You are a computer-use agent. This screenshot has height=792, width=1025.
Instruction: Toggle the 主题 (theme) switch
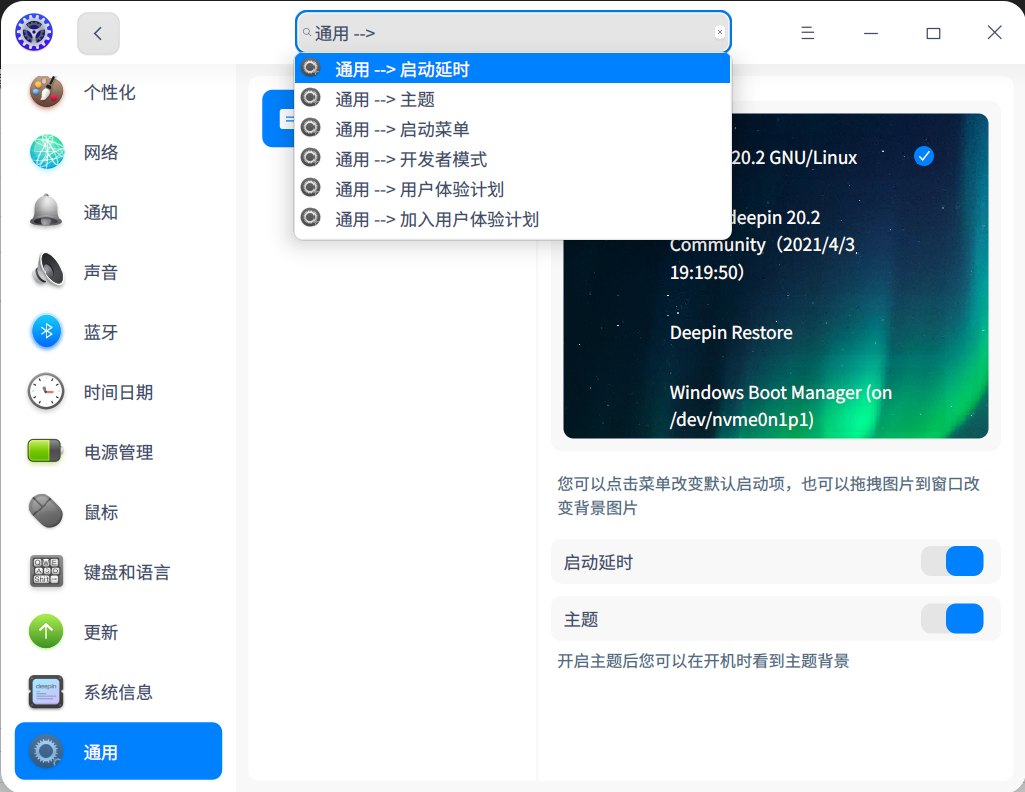[952, 619]
